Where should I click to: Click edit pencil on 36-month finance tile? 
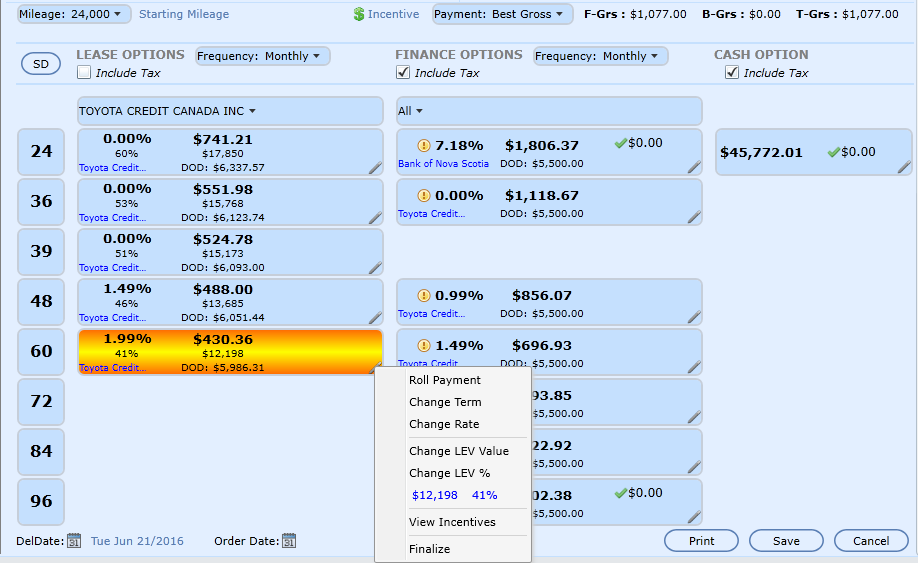pos(694,218)
